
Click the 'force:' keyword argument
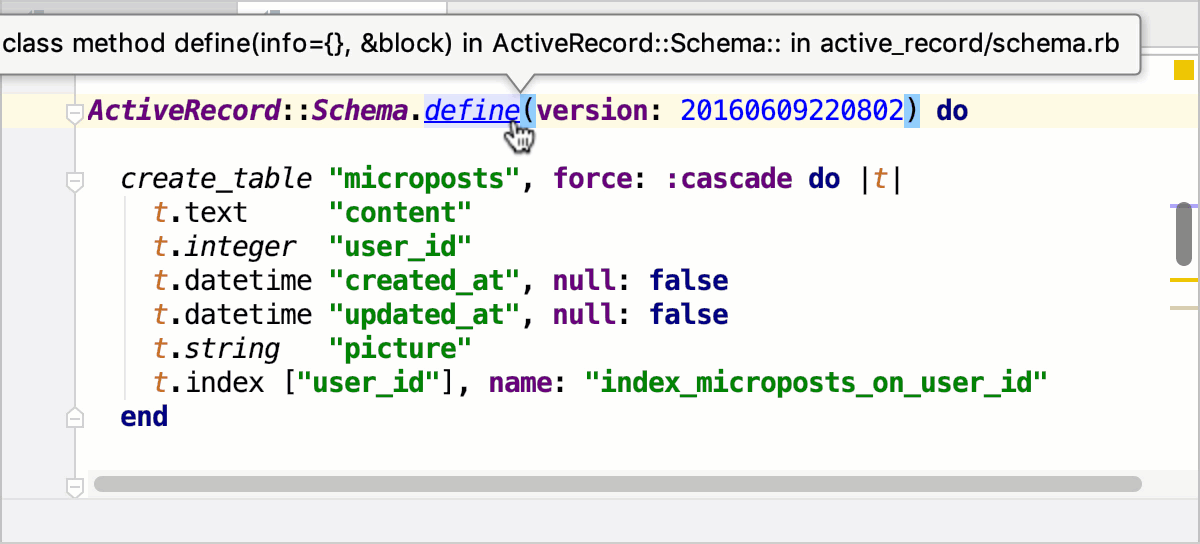coord(600,179)
